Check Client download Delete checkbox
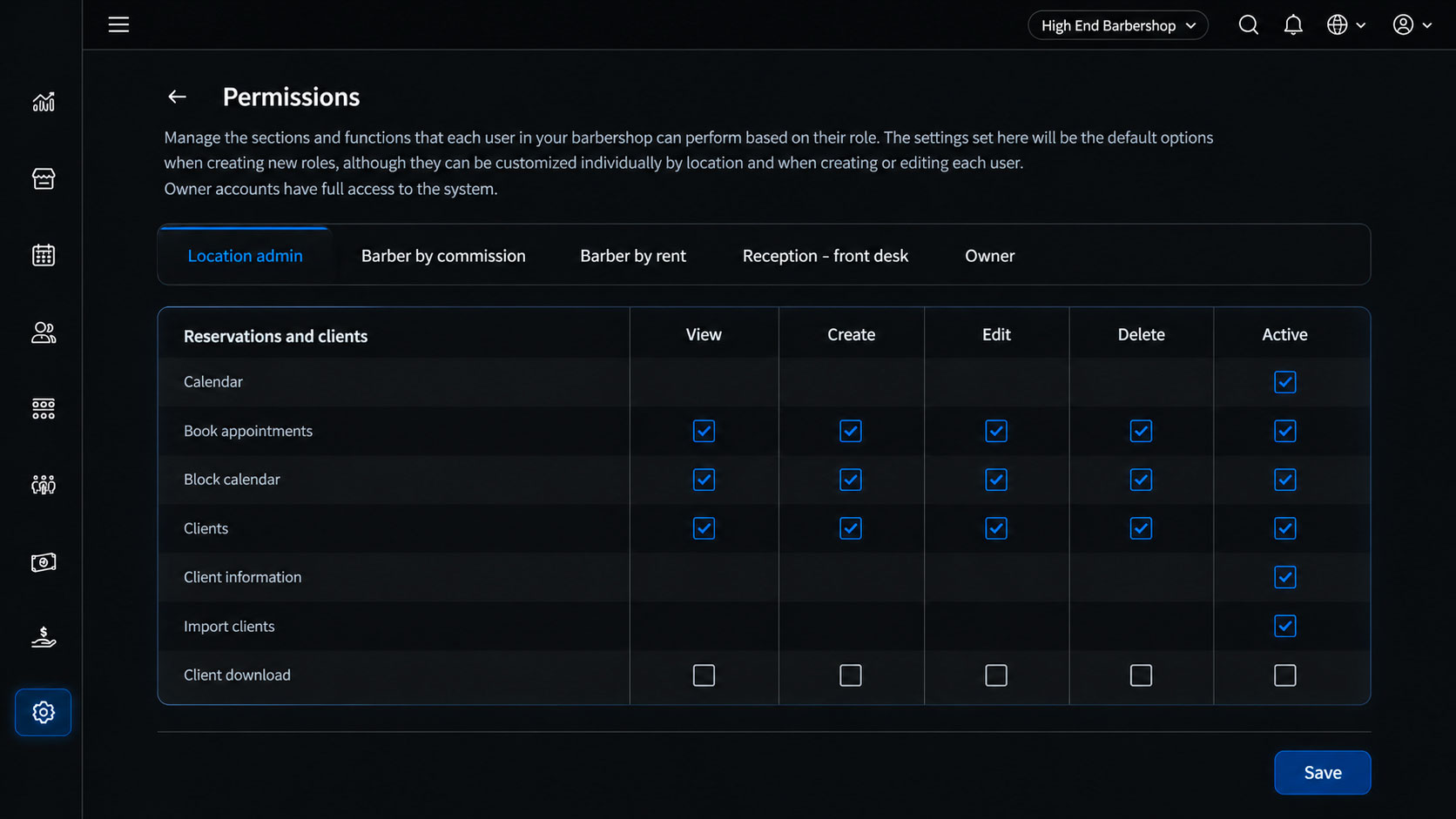Image resolution: width=1456 pixels, height=819 pixels. [x=1141, y=675]
